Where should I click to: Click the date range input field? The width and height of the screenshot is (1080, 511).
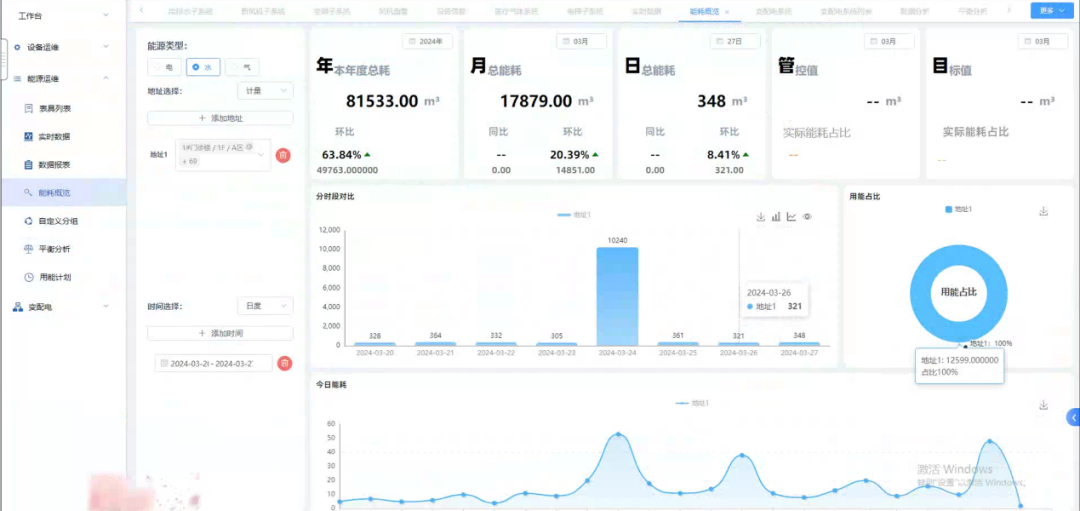214,363
